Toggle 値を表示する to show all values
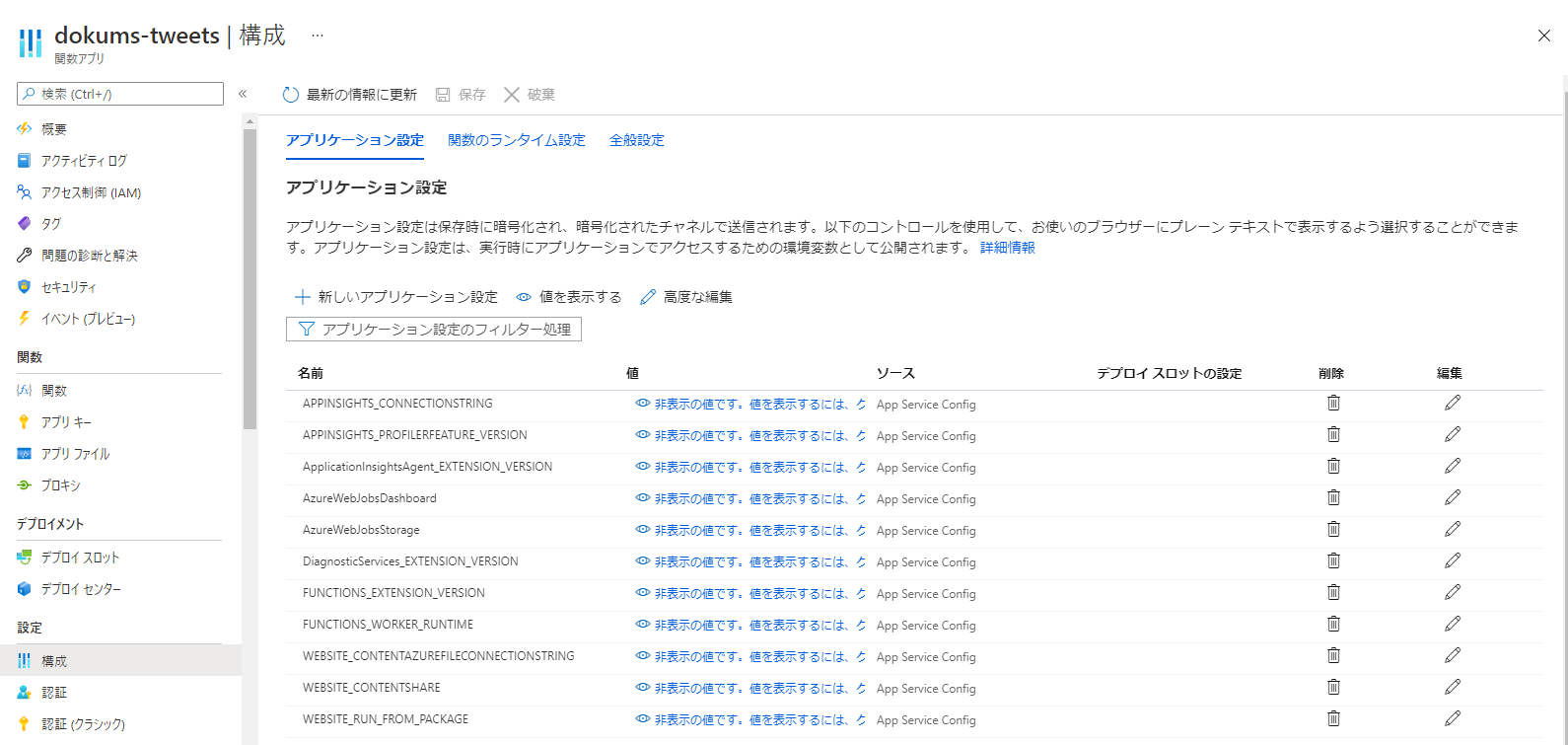 tap(569, 297)
